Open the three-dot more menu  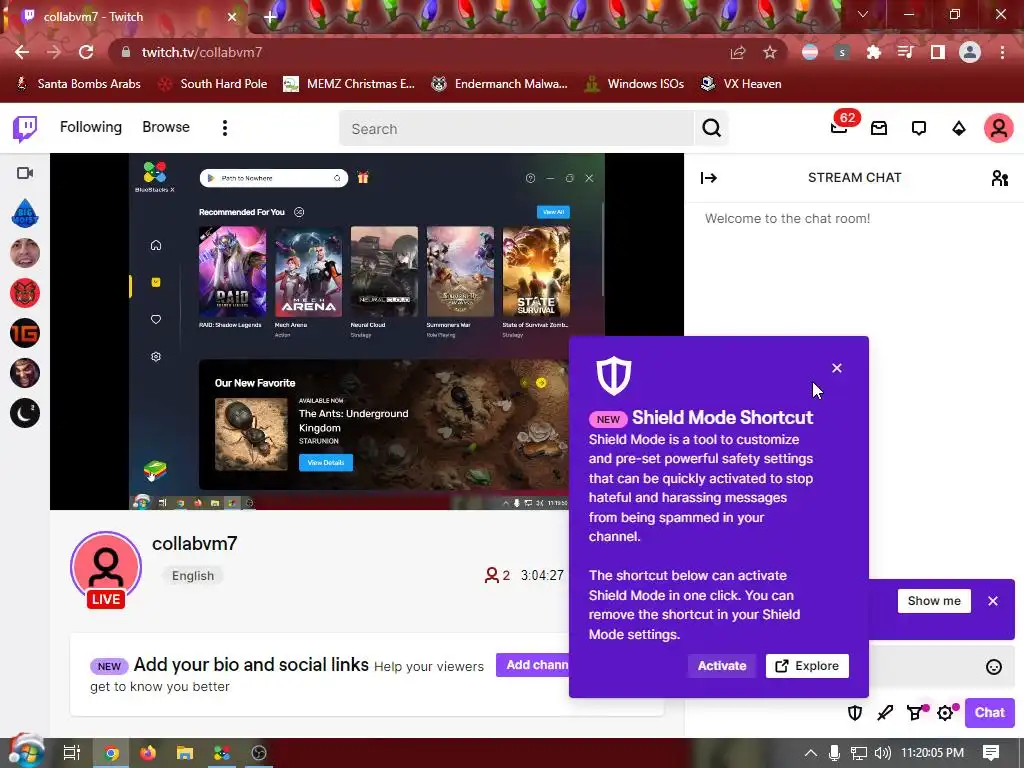pos(225,128)
